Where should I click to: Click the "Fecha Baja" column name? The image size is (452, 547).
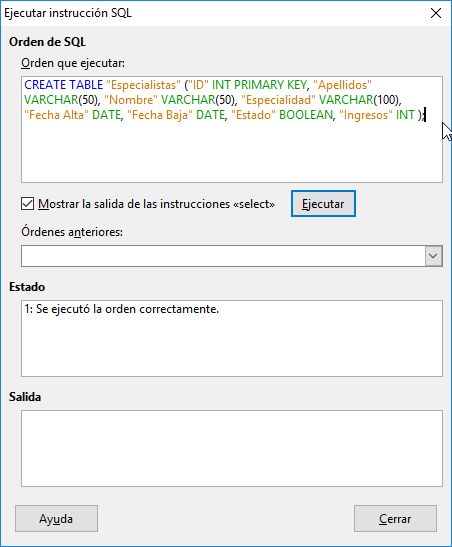[160, 115]
